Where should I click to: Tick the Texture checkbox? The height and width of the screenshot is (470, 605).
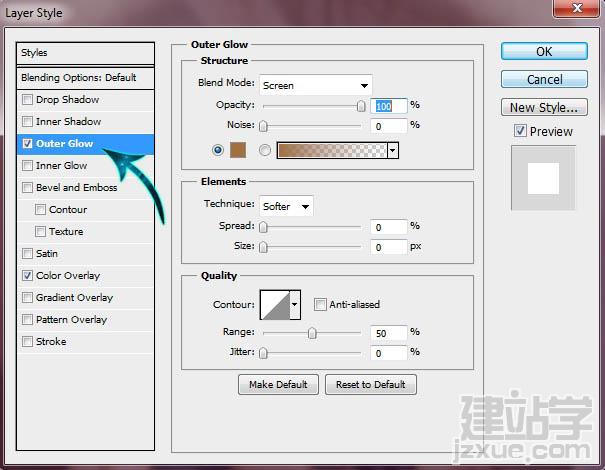point(40,232)
